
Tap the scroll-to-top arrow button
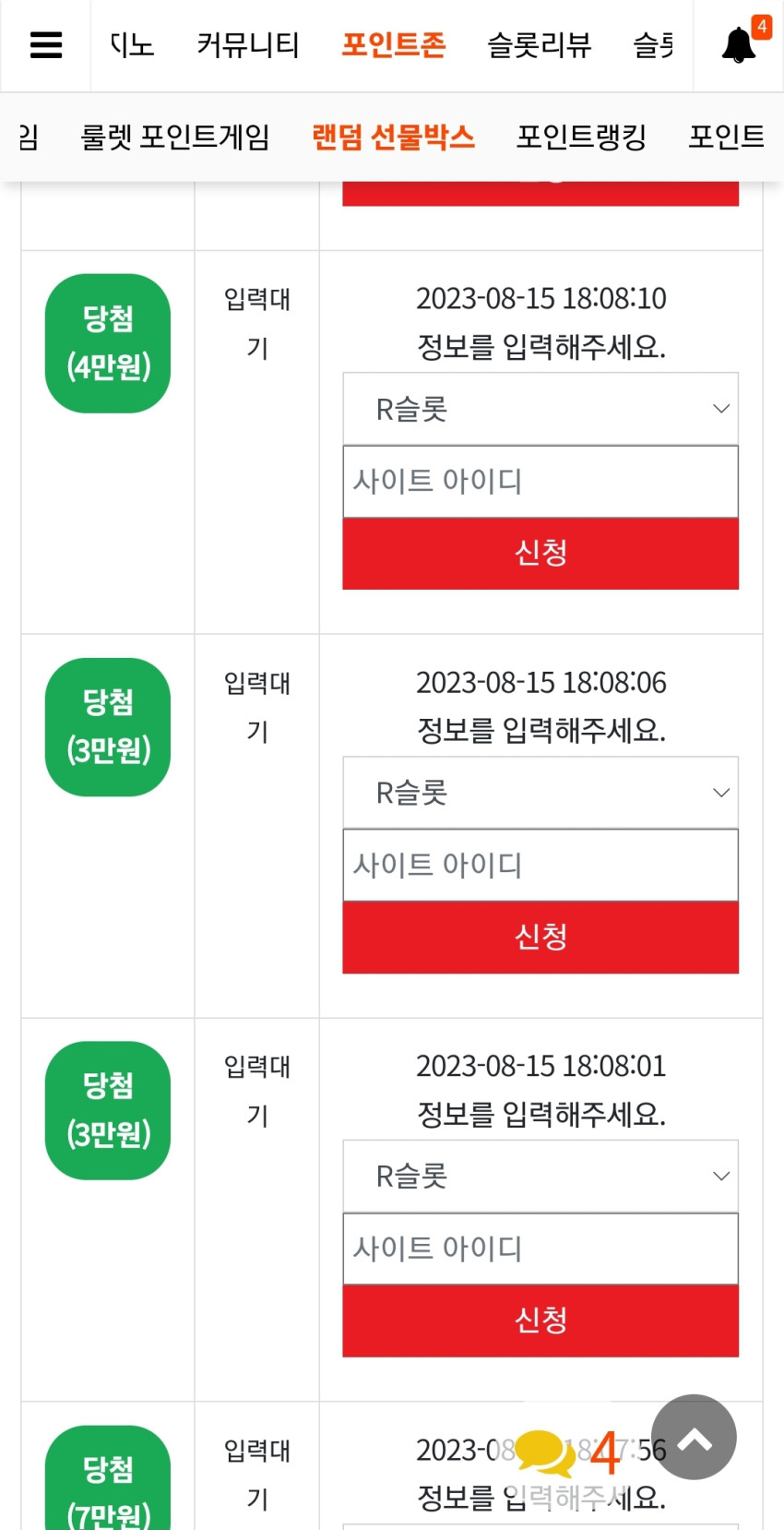tap(694, 1437)
